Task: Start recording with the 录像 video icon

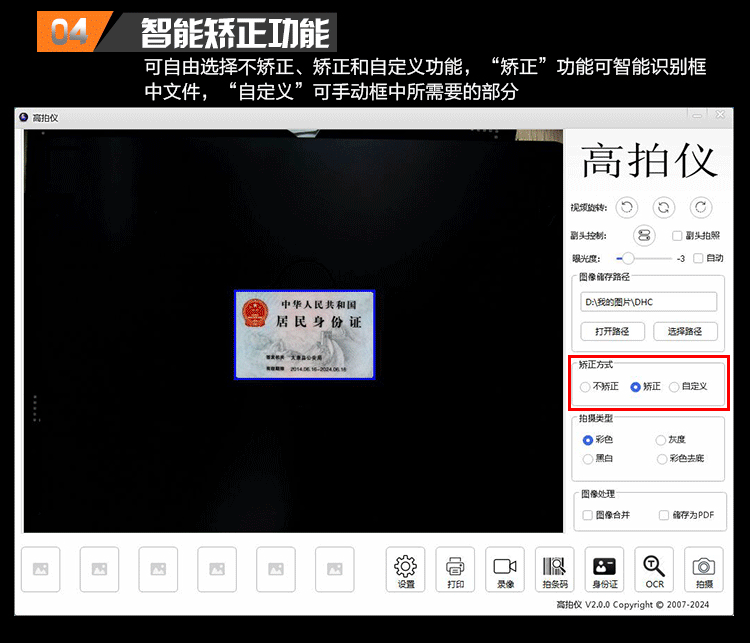Action: coord(505,569)
